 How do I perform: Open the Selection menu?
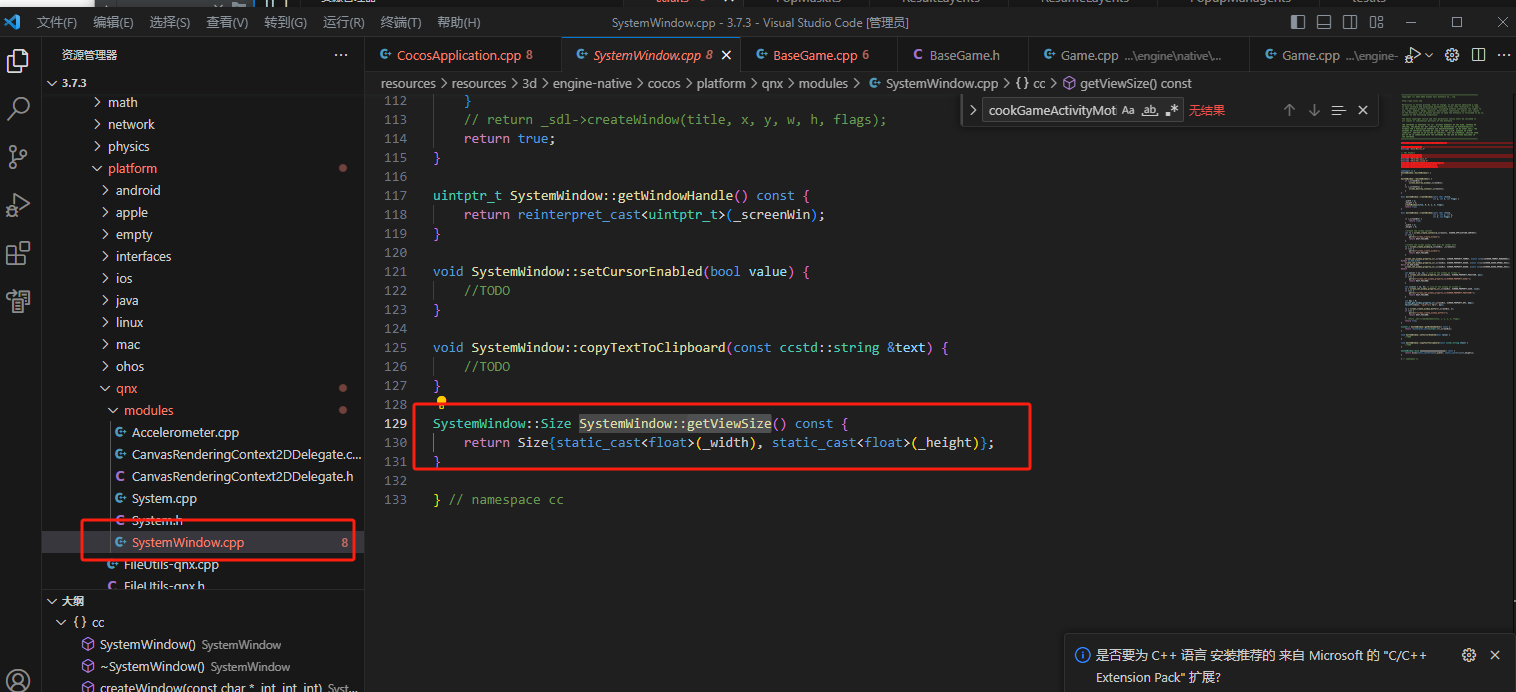pyautogui.click(x=170, y=22)
